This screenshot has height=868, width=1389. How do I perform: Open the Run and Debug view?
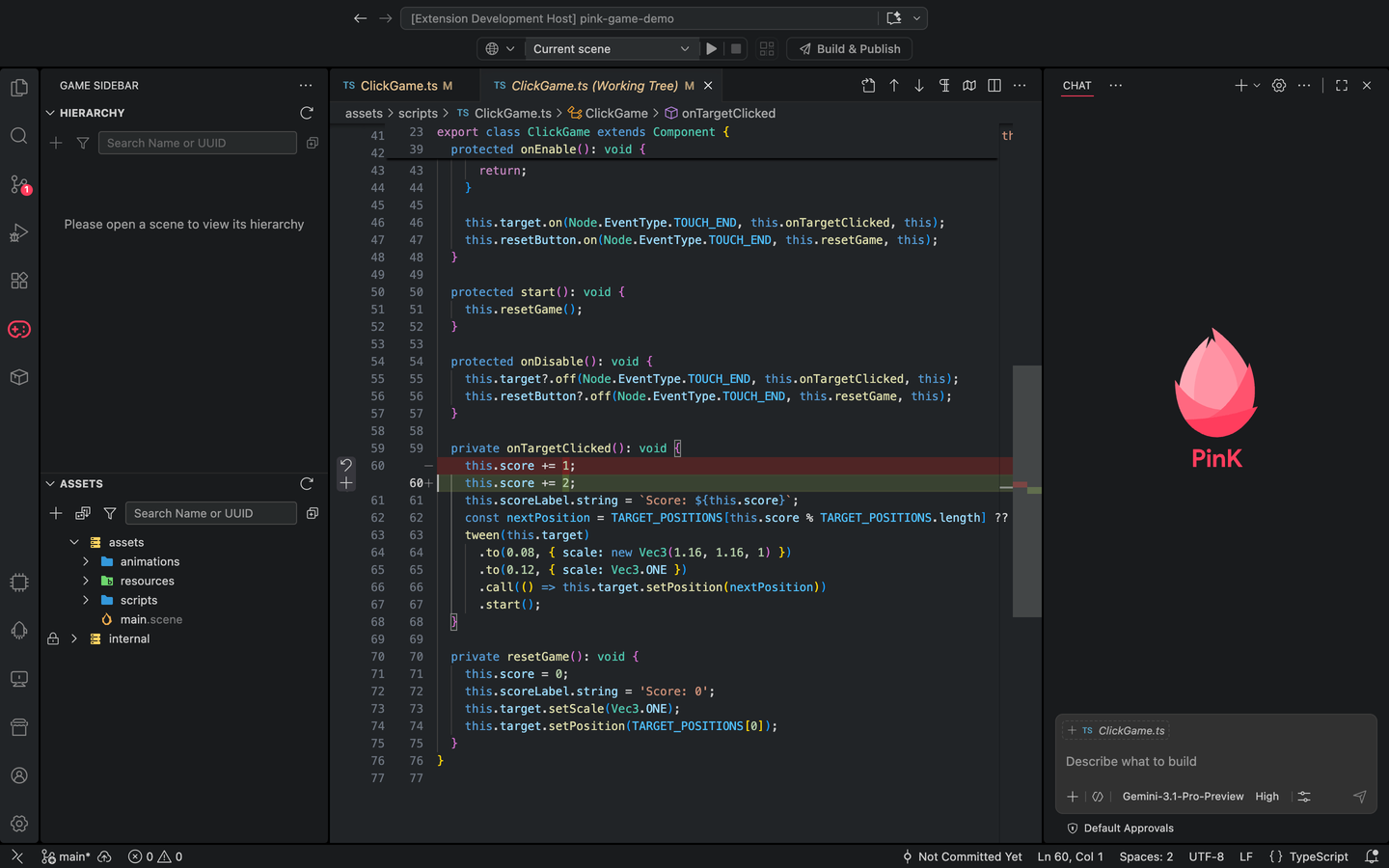19,232
